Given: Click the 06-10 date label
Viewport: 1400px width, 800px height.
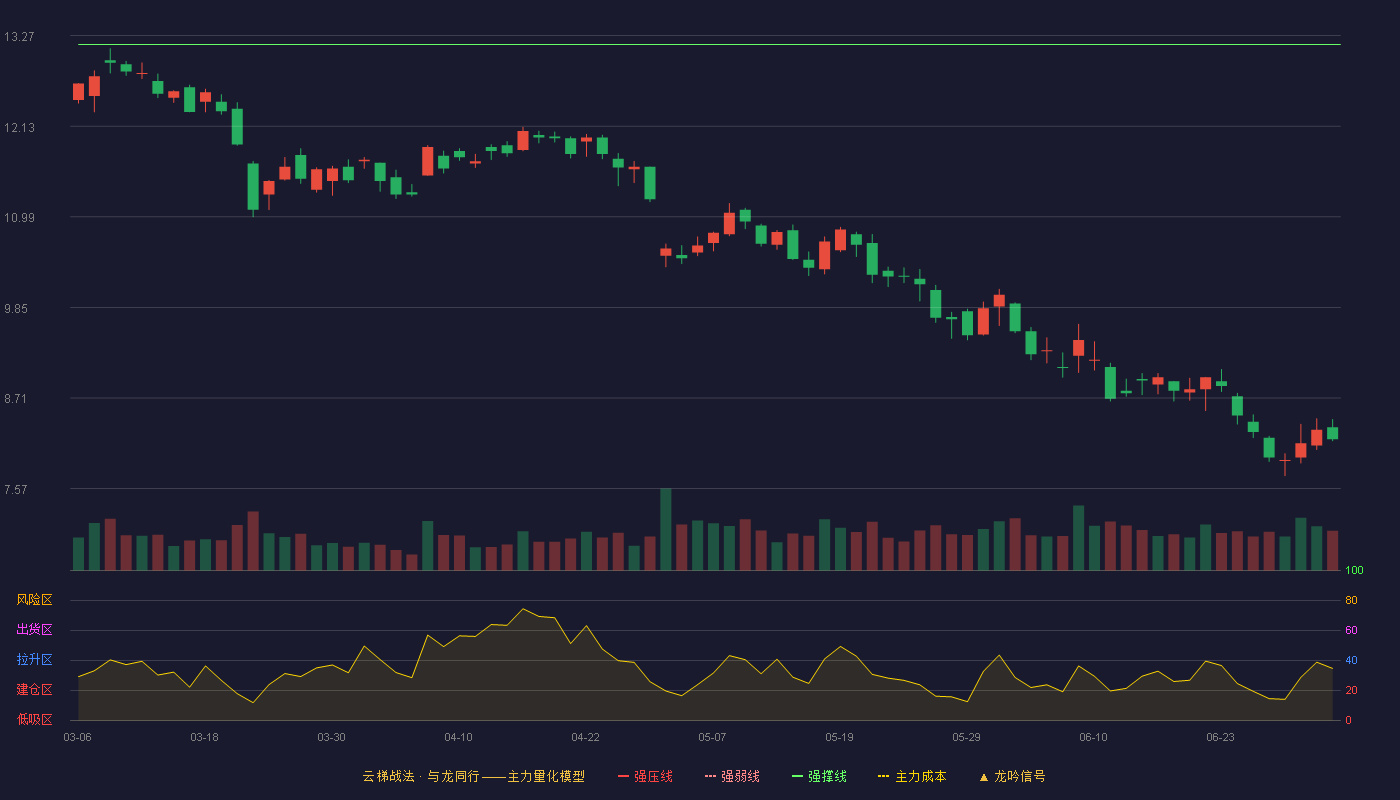Looking at the screenshot, I should pos(1093,737).
